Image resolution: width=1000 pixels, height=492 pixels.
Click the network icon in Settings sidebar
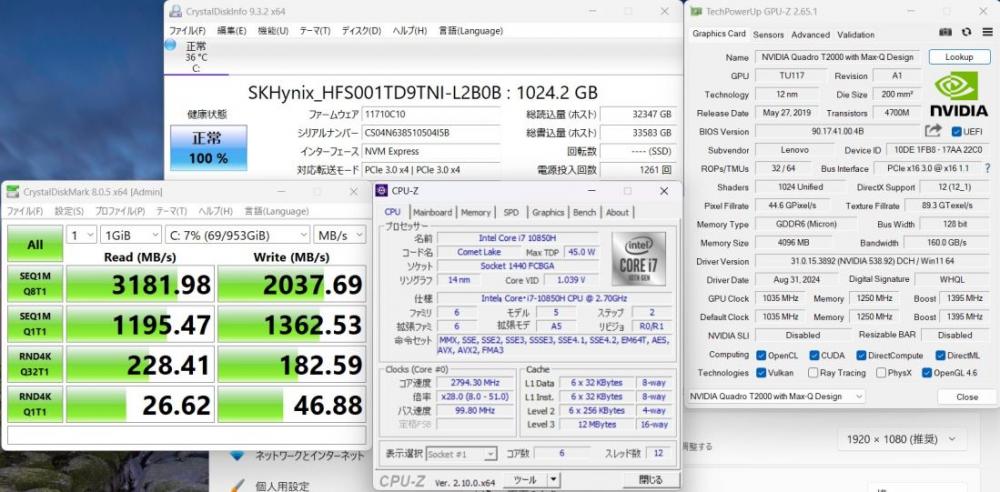pos(237,455)
